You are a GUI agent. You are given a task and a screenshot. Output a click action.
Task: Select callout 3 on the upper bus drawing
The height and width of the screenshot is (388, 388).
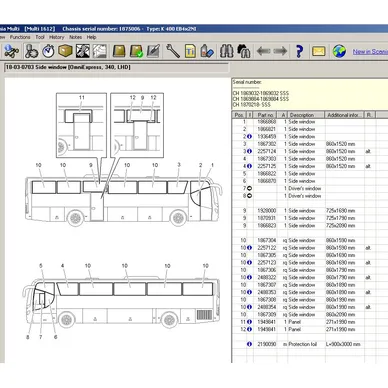179,165
